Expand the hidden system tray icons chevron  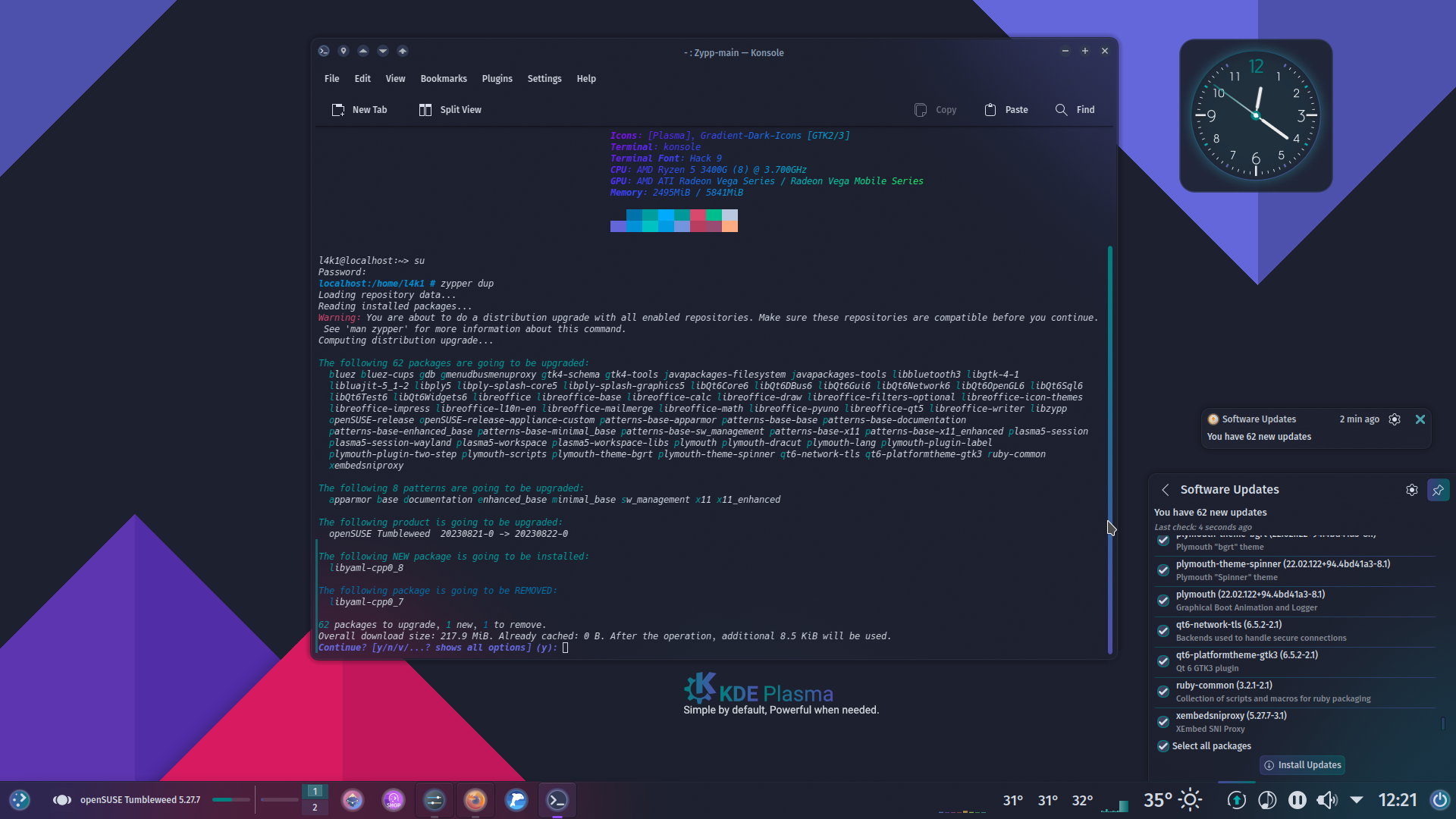[x=1357, y=799]
